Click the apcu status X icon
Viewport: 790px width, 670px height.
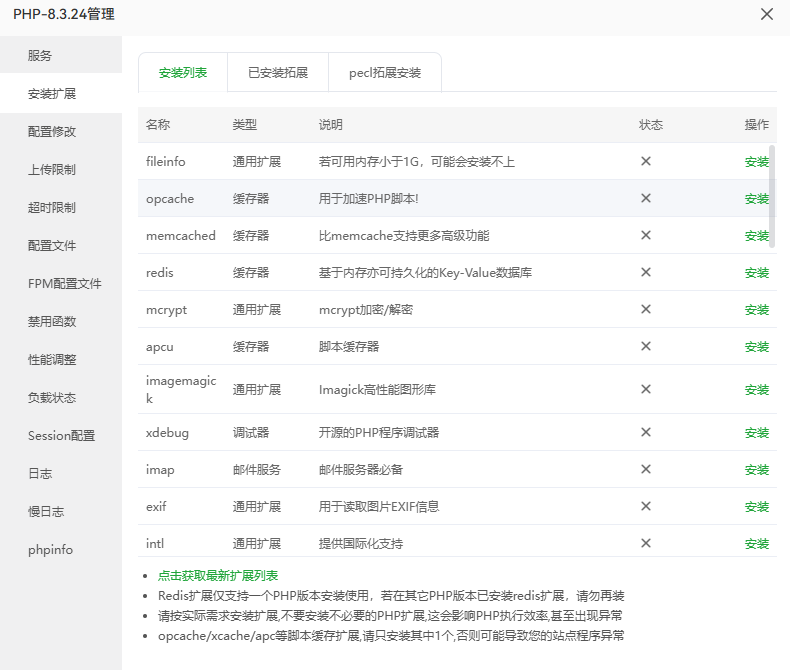[x=645, y=346]
